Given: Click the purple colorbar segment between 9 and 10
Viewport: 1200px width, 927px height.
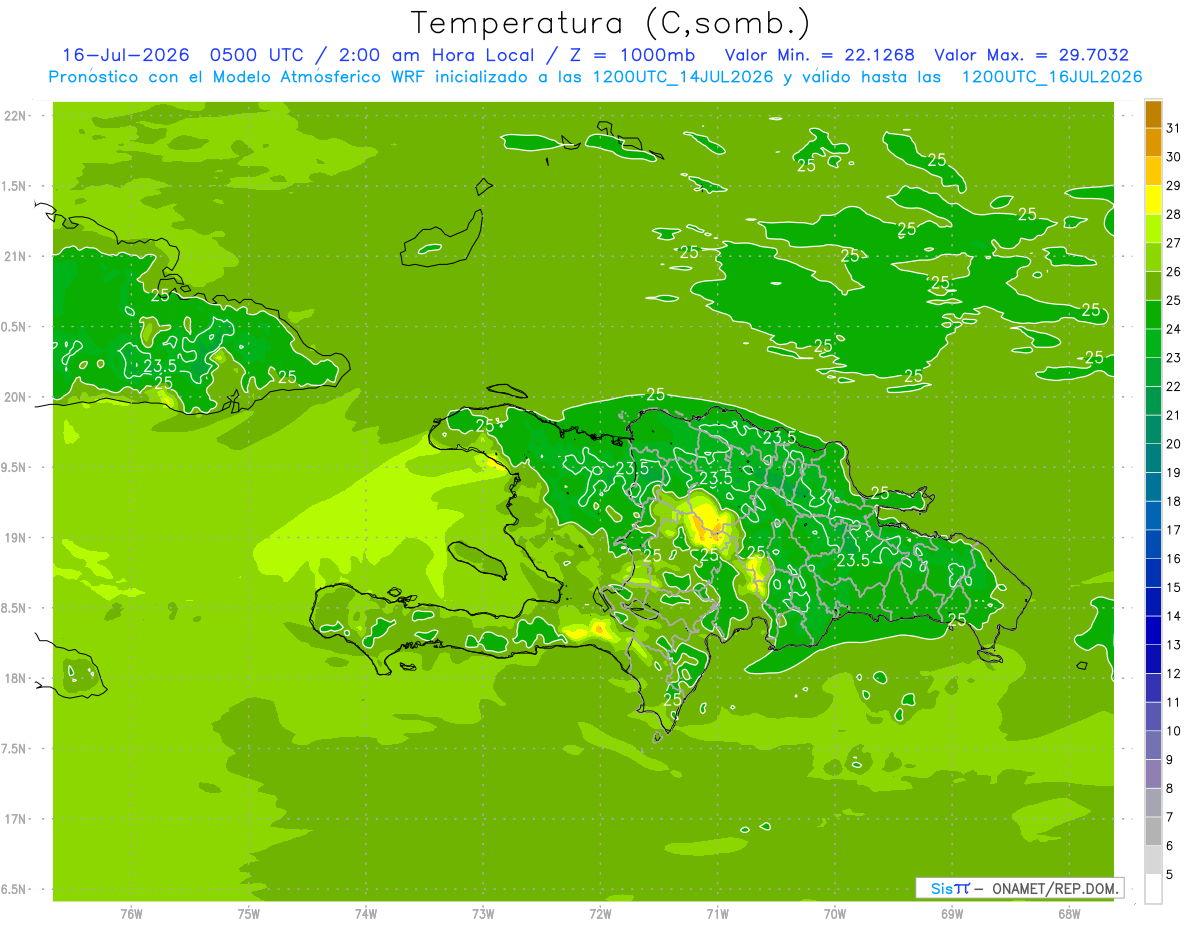Looking at the screenshot, I should (x=1153, y=746).
